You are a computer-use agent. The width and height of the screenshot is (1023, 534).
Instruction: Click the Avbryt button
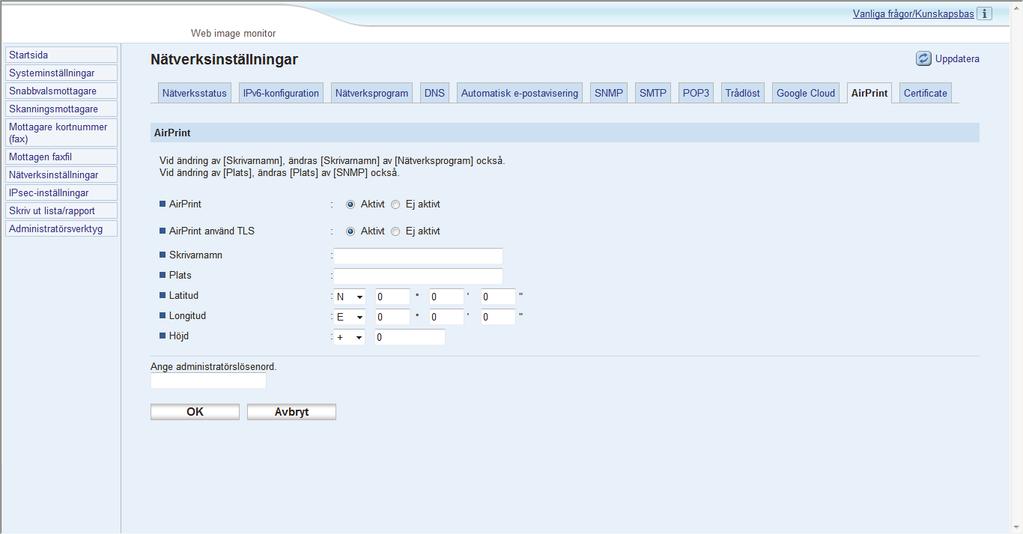coord(292,412)
